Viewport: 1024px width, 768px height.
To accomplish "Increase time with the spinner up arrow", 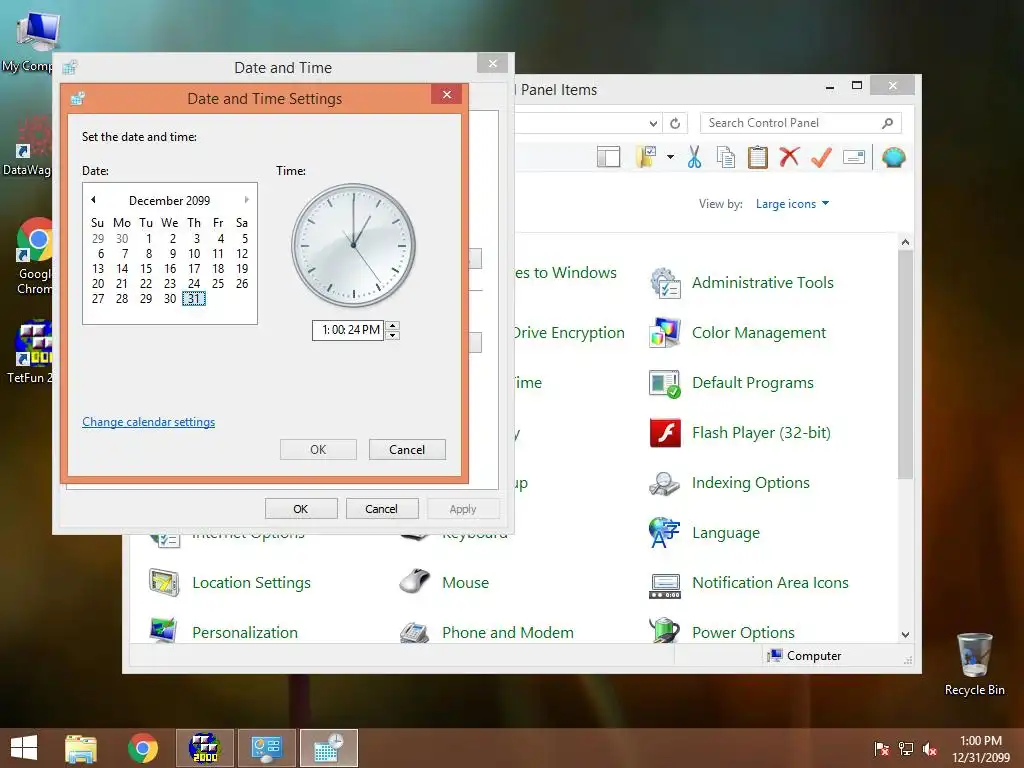I will pos(392,325).
